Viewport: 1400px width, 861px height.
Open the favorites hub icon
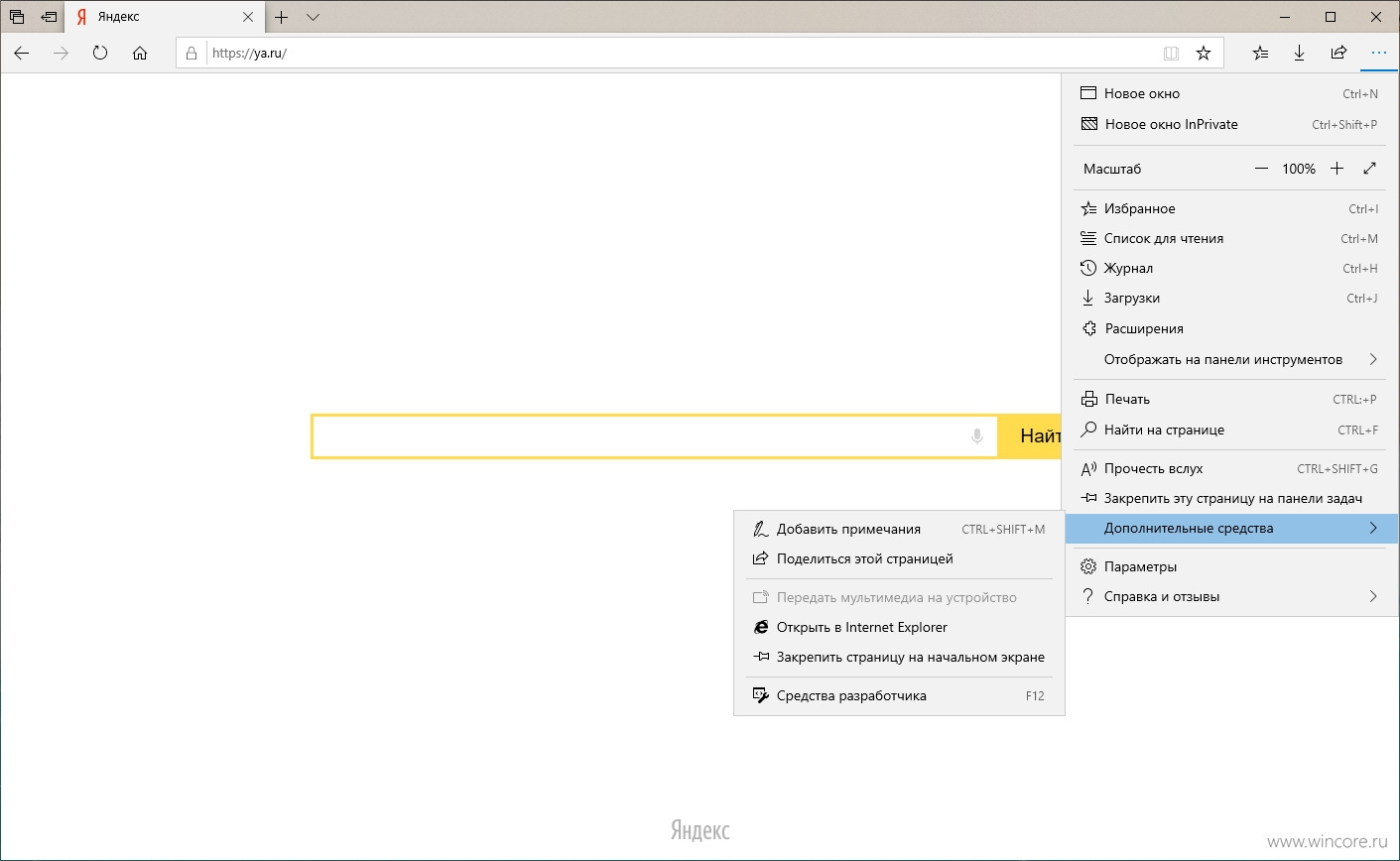(x=1260, y=54)
